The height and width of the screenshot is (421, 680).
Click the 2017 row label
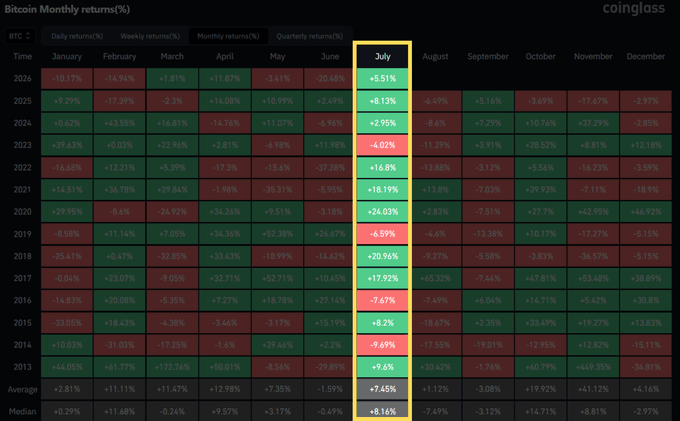tap(23, 278)
